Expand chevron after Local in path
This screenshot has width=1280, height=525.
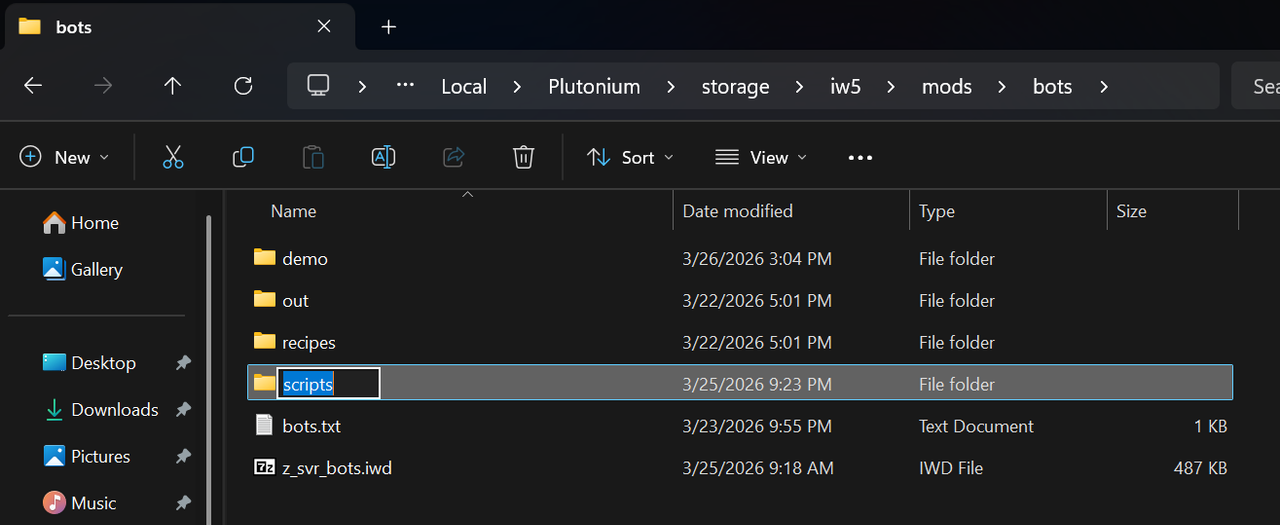coord(517,87)
